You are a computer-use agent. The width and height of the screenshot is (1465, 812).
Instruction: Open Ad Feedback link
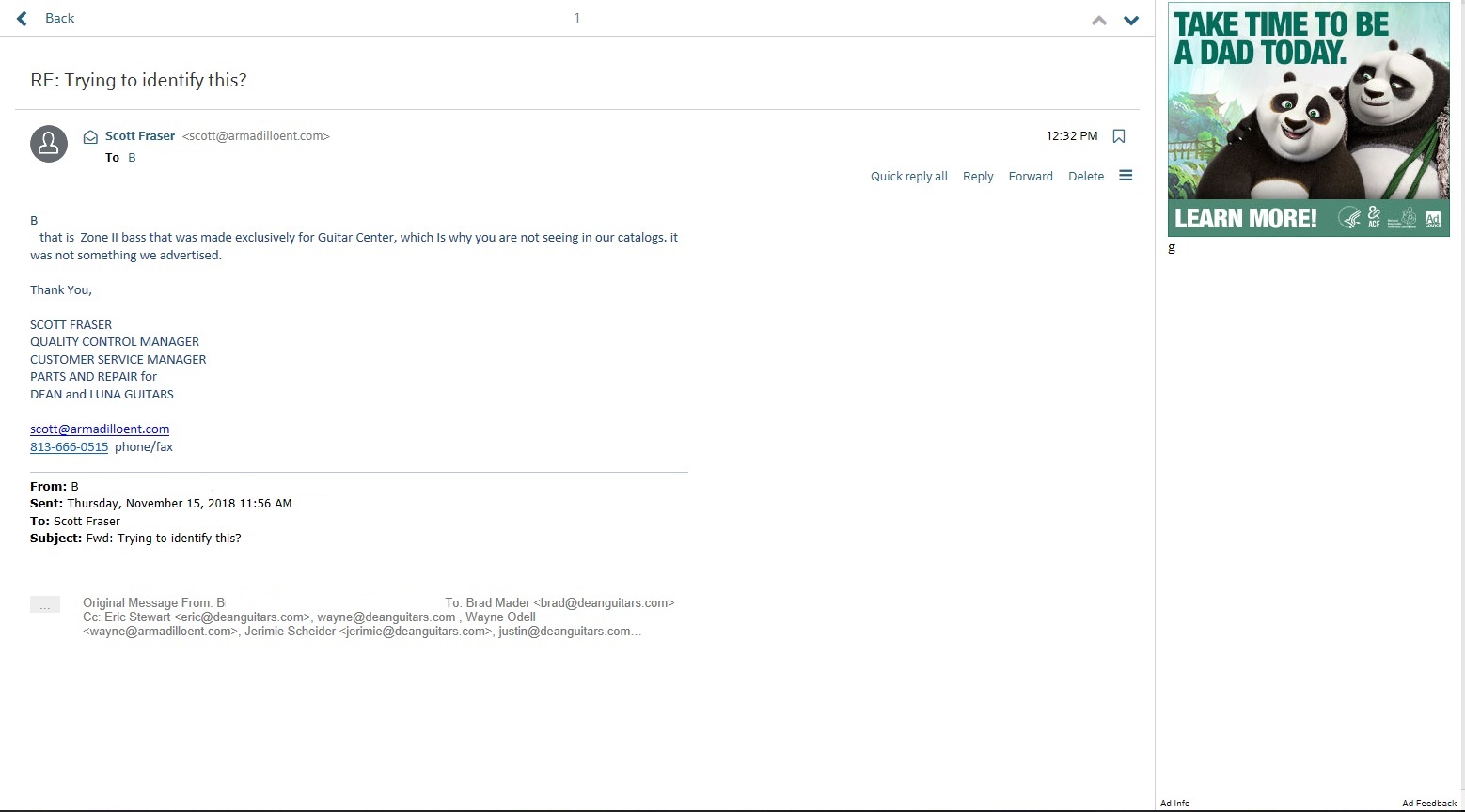click(x=1429, y=804)
